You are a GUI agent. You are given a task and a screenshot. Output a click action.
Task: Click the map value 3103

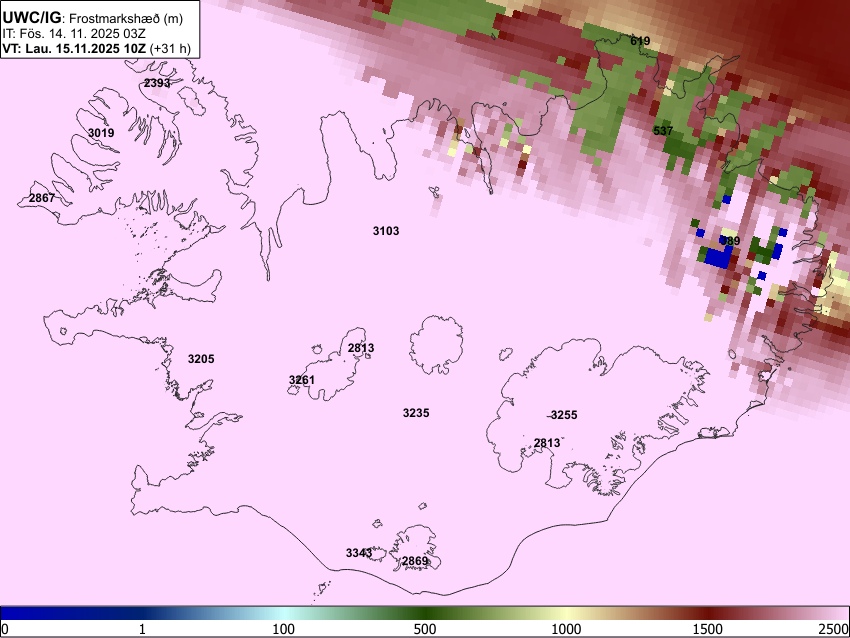[386, 231]
